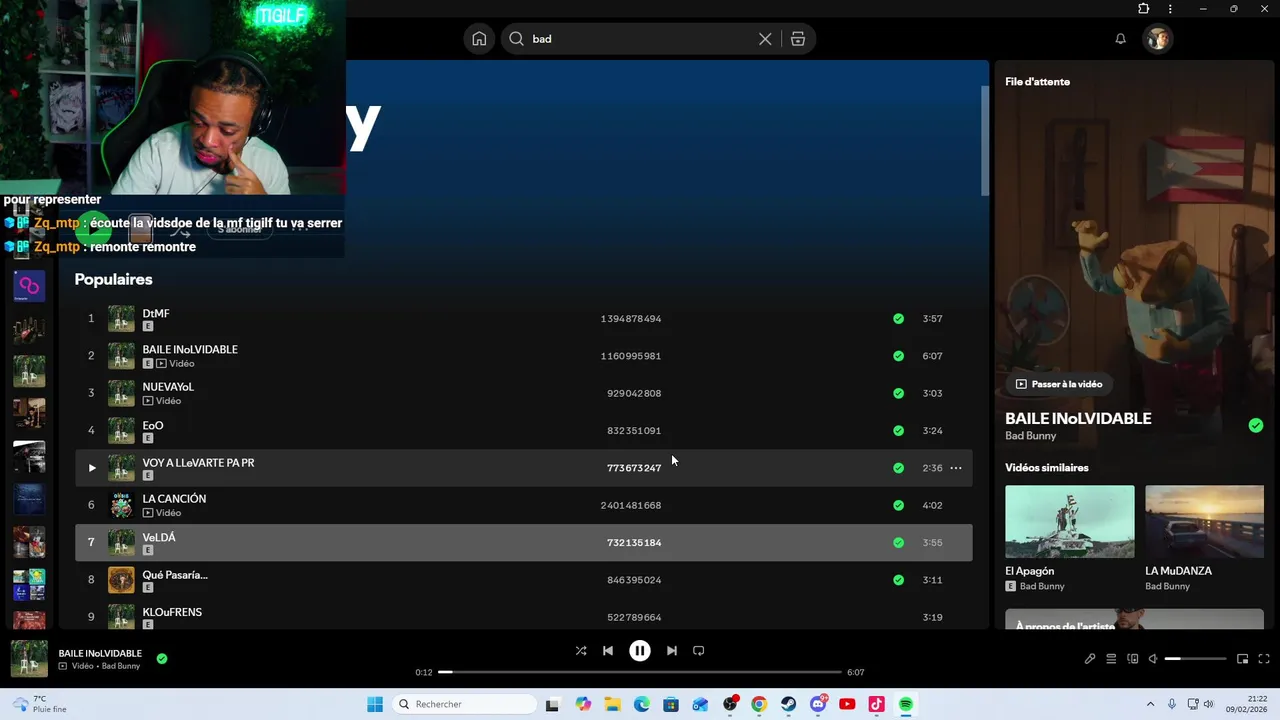The image size is (1280, 720).
Task: Select the DtMF track title
Action: [156, 313]
